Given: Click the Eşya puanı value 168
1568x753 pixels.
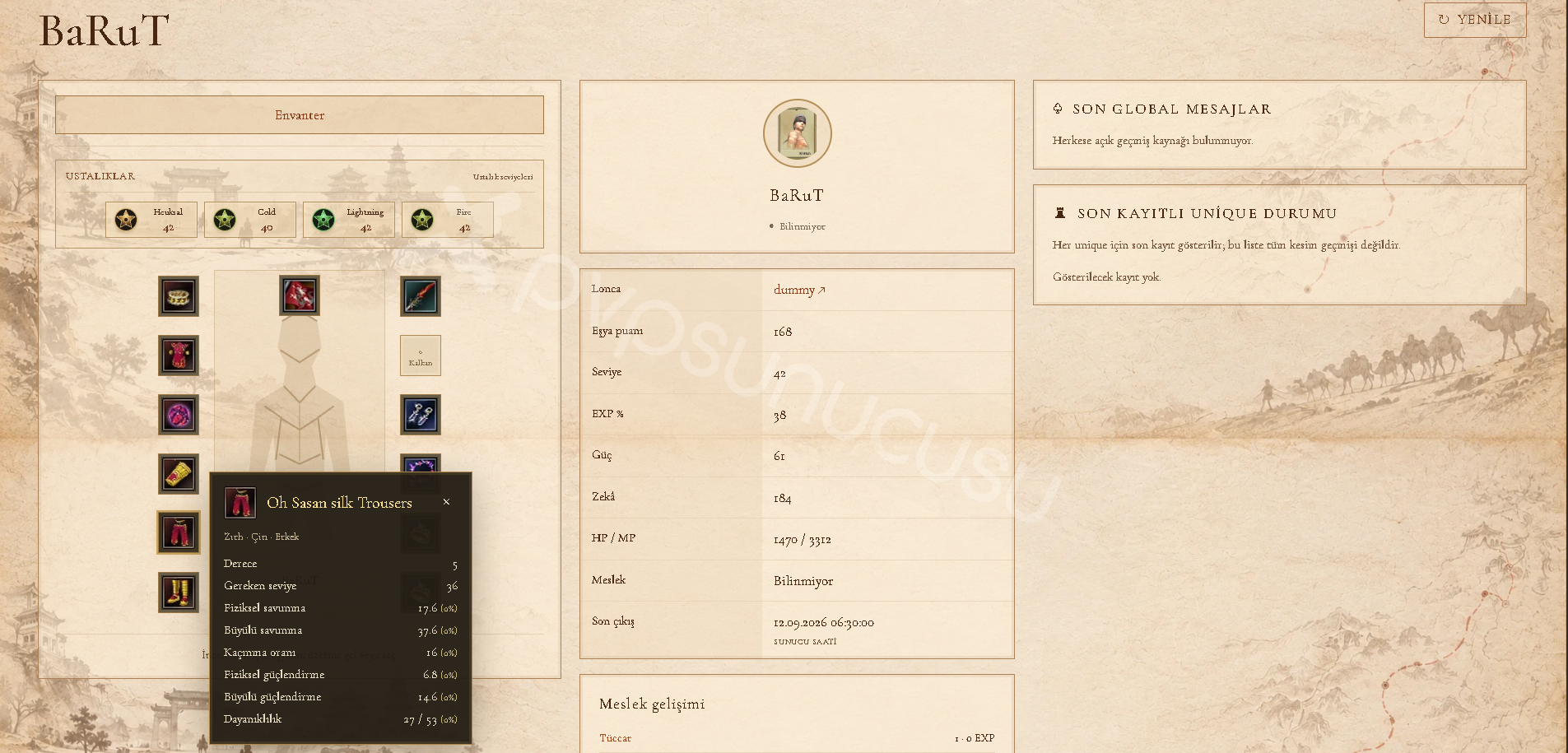Looking at the screenshot, I should (x=783, y=332).
